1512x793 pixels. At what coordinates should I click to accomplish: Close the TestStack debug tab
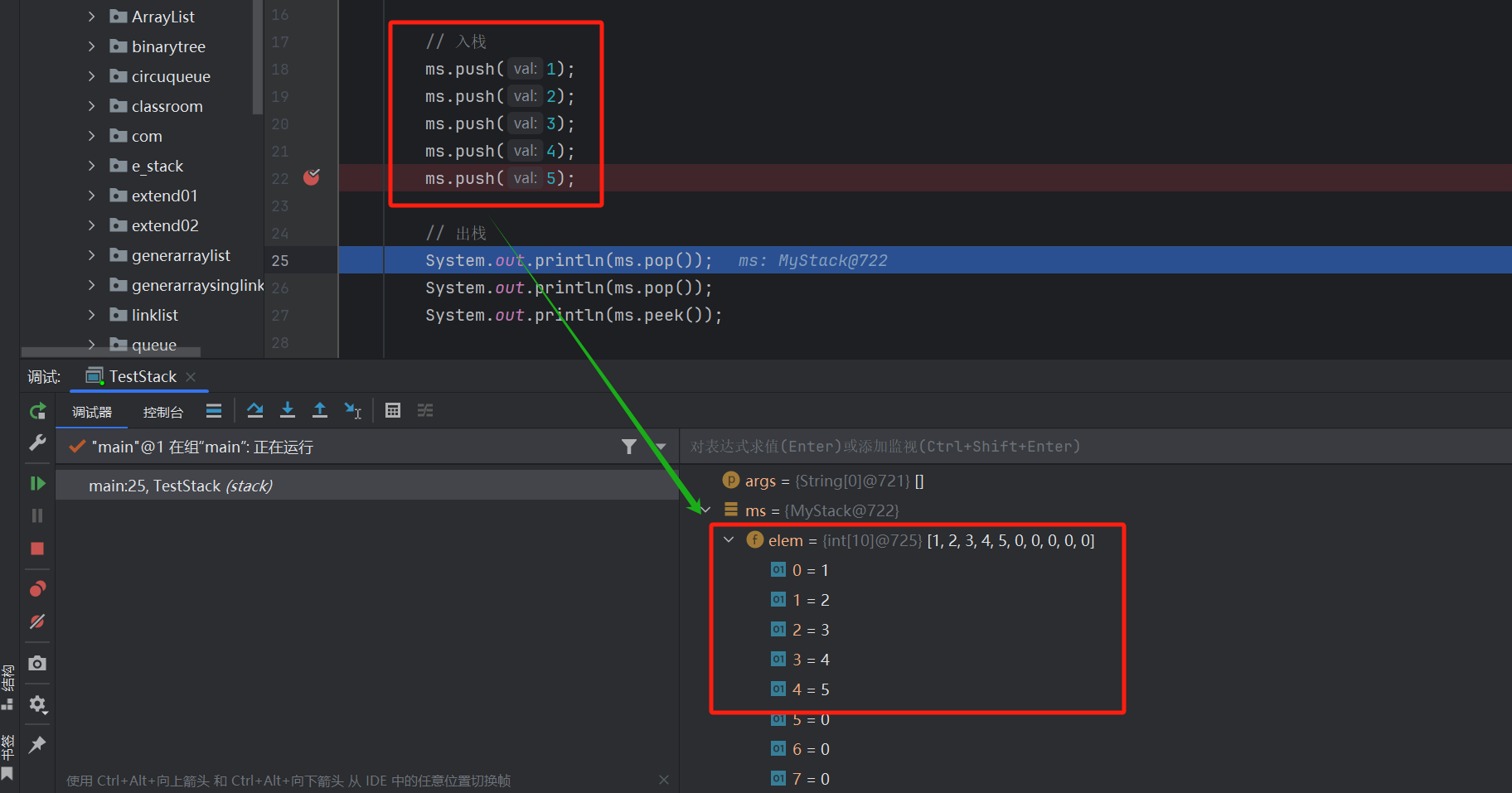click(191, 377)
